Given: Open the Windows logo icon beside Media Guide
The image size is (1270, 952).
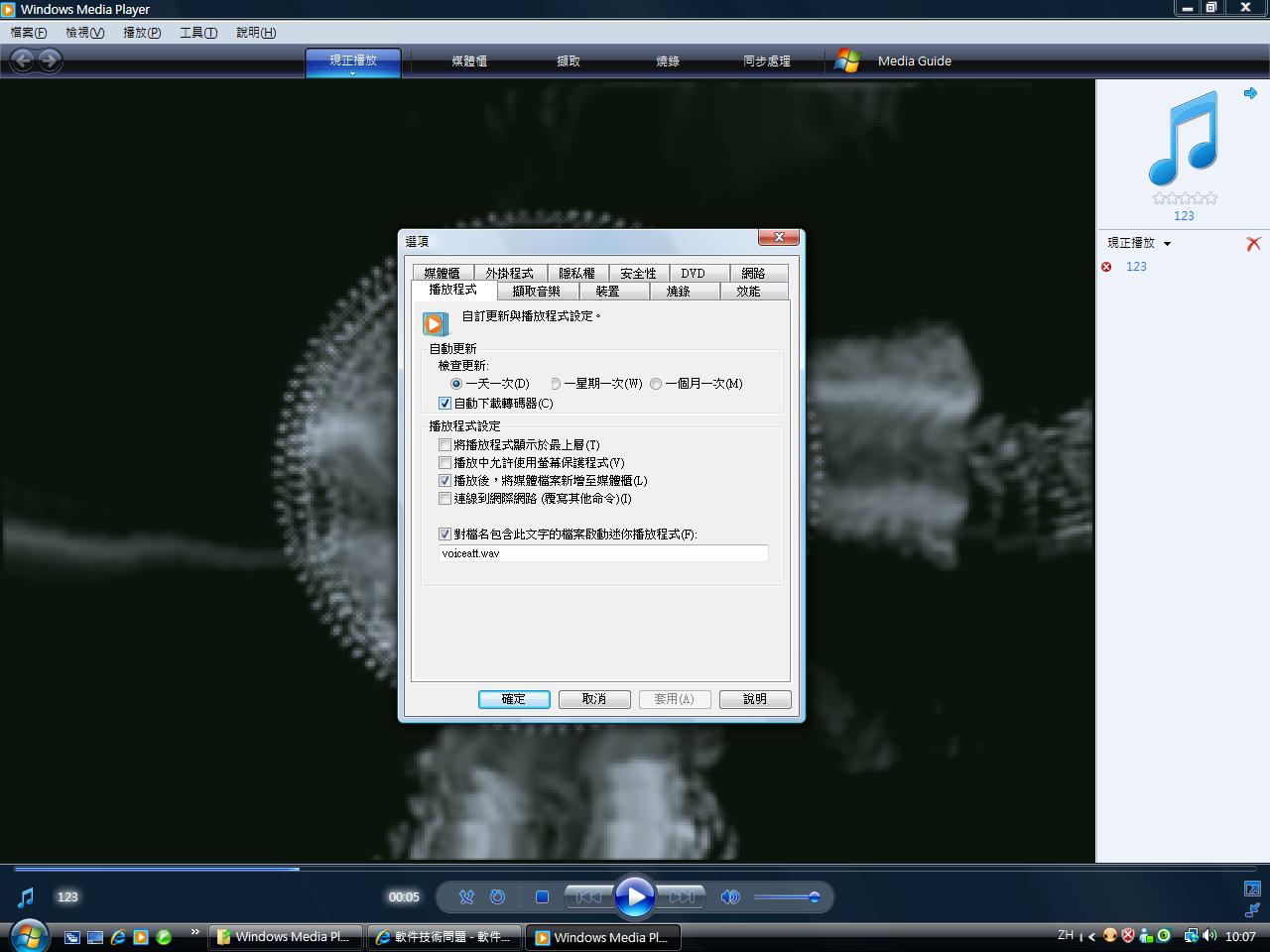Looking at the screenshot, I should tap(847, 60).
